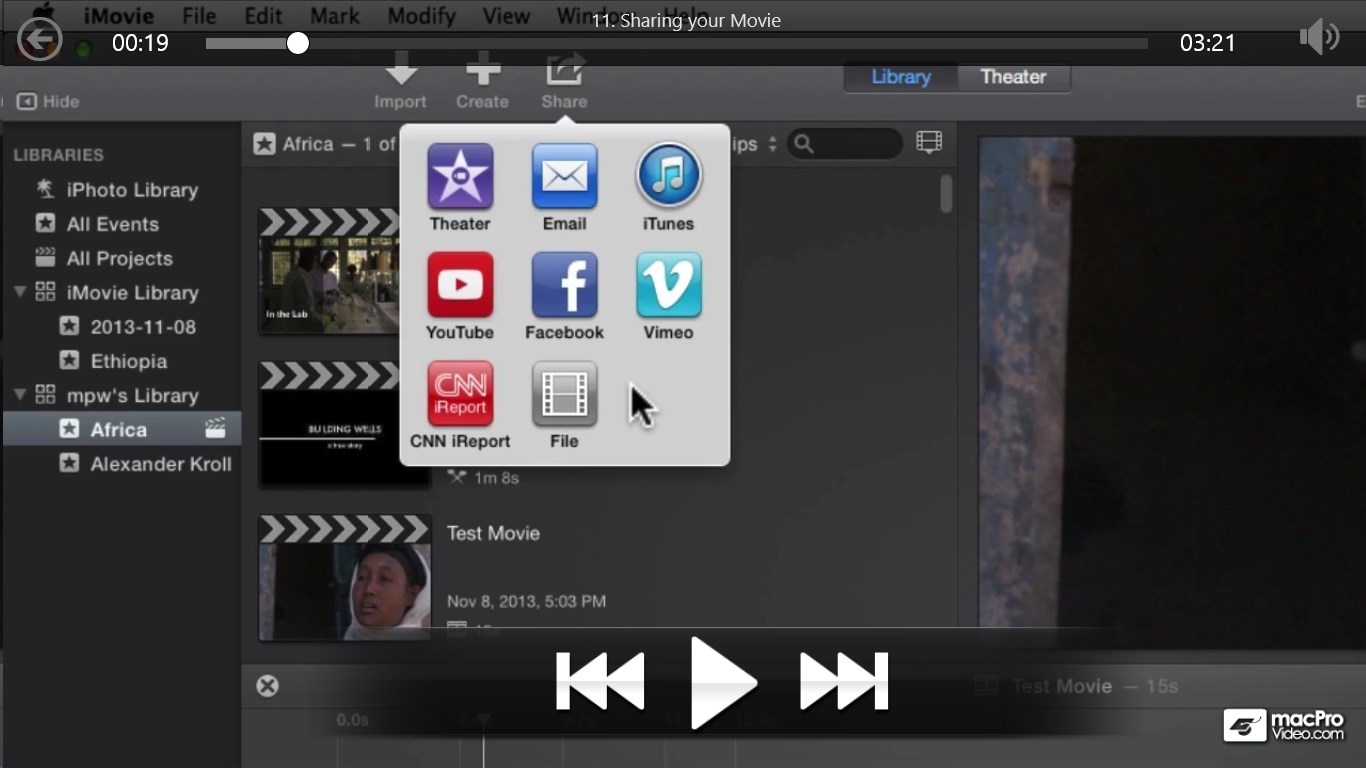Select the Africa event
Viewport: 1366px width, 768px height.
tap(121, 429)
